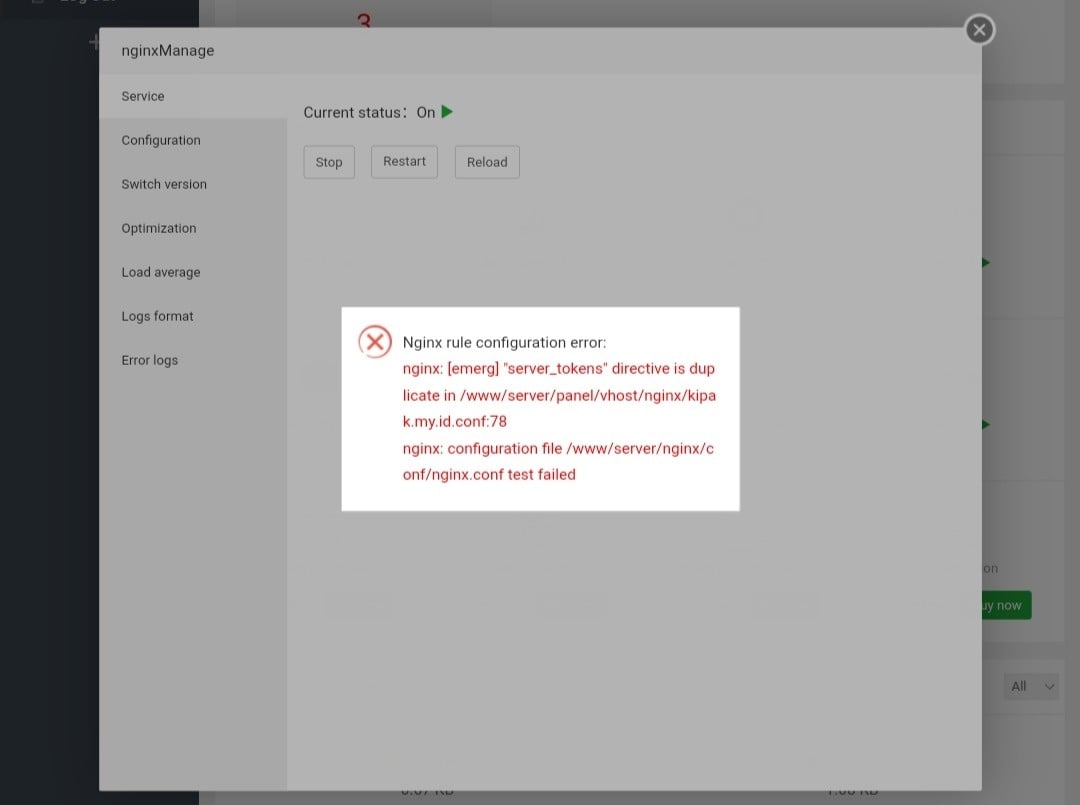The width and height of the screenshot is (1080, 805).
Task: Restart the nginx service
Action: tap(404, 162)
